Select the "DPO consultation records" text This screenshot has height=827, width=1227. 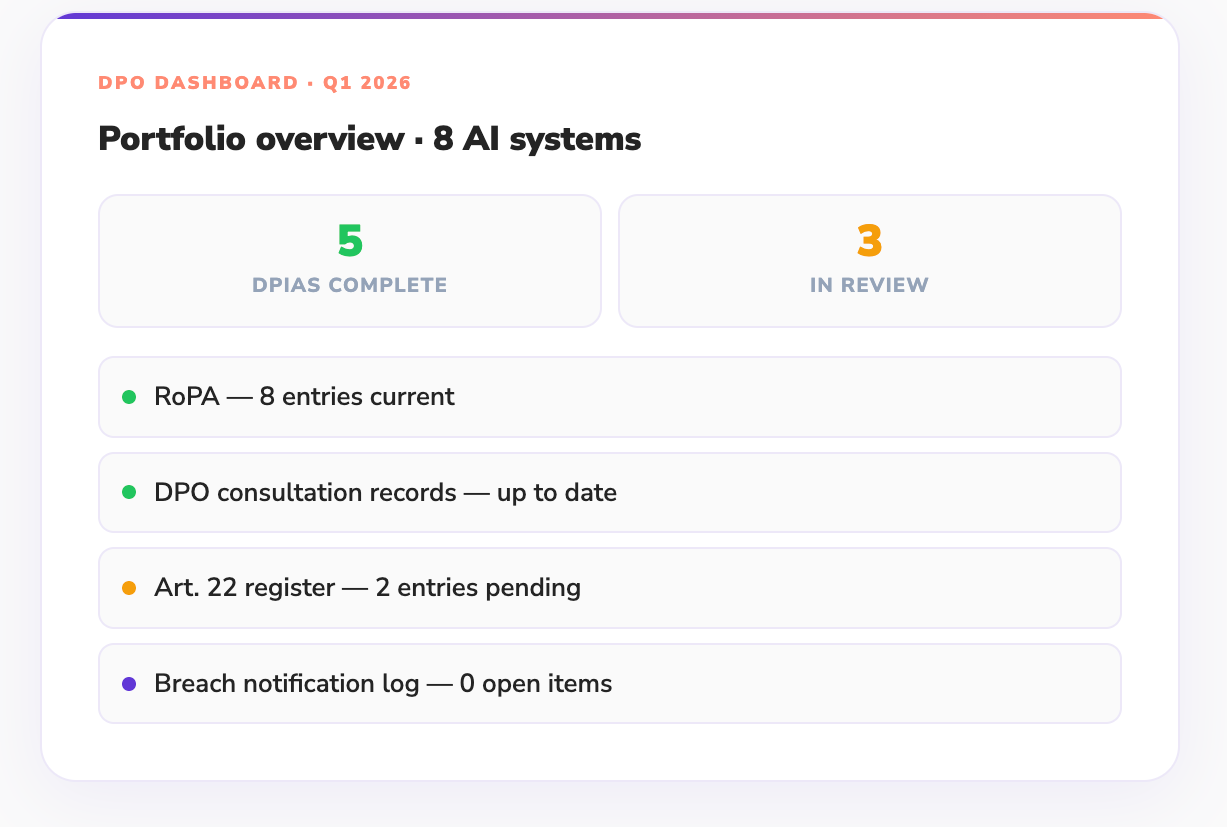tap(305, 492)
